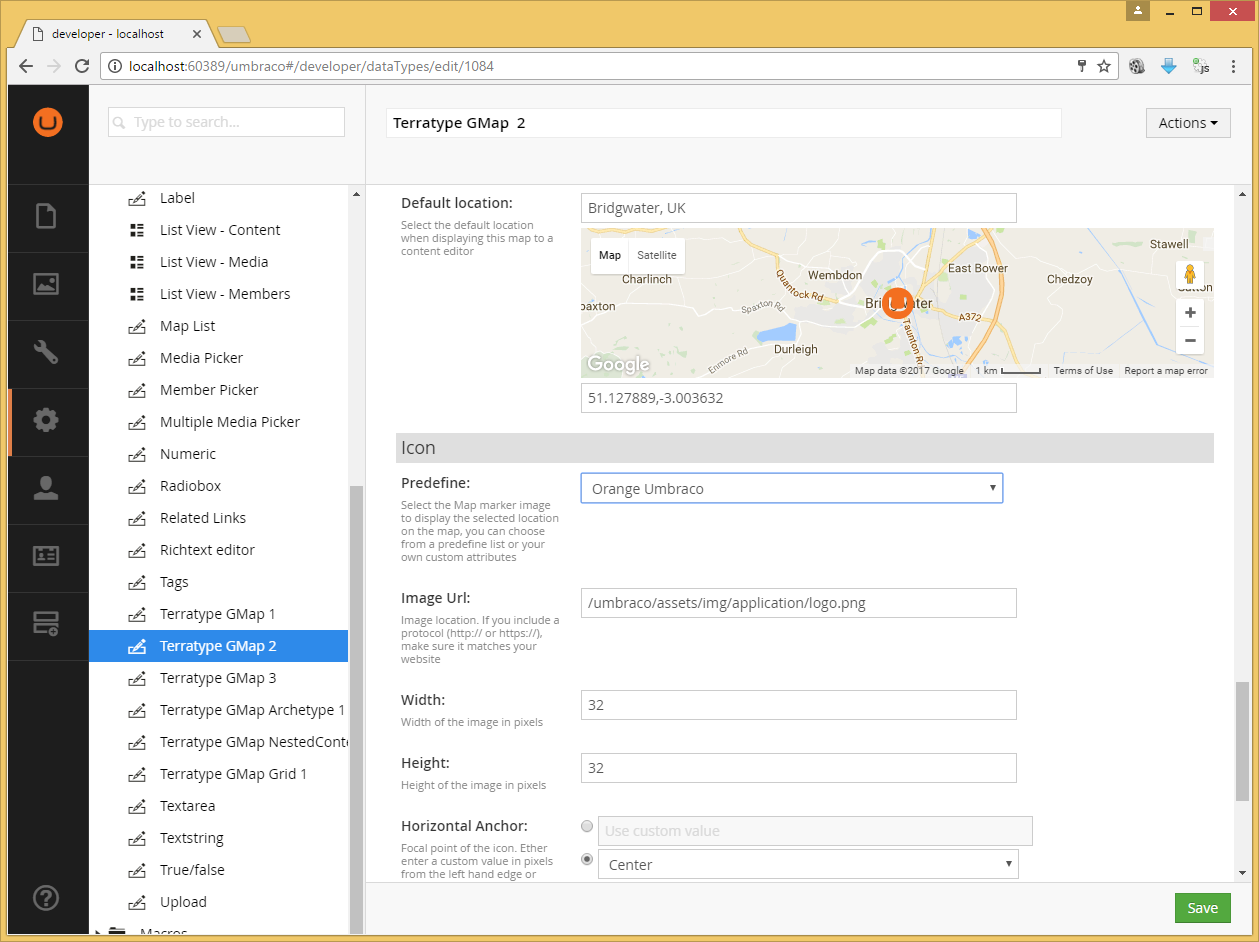Click the site info icon in address bar
This screenshot has height=942, width=1259.
pyautogui.click(x=114, y=66)
